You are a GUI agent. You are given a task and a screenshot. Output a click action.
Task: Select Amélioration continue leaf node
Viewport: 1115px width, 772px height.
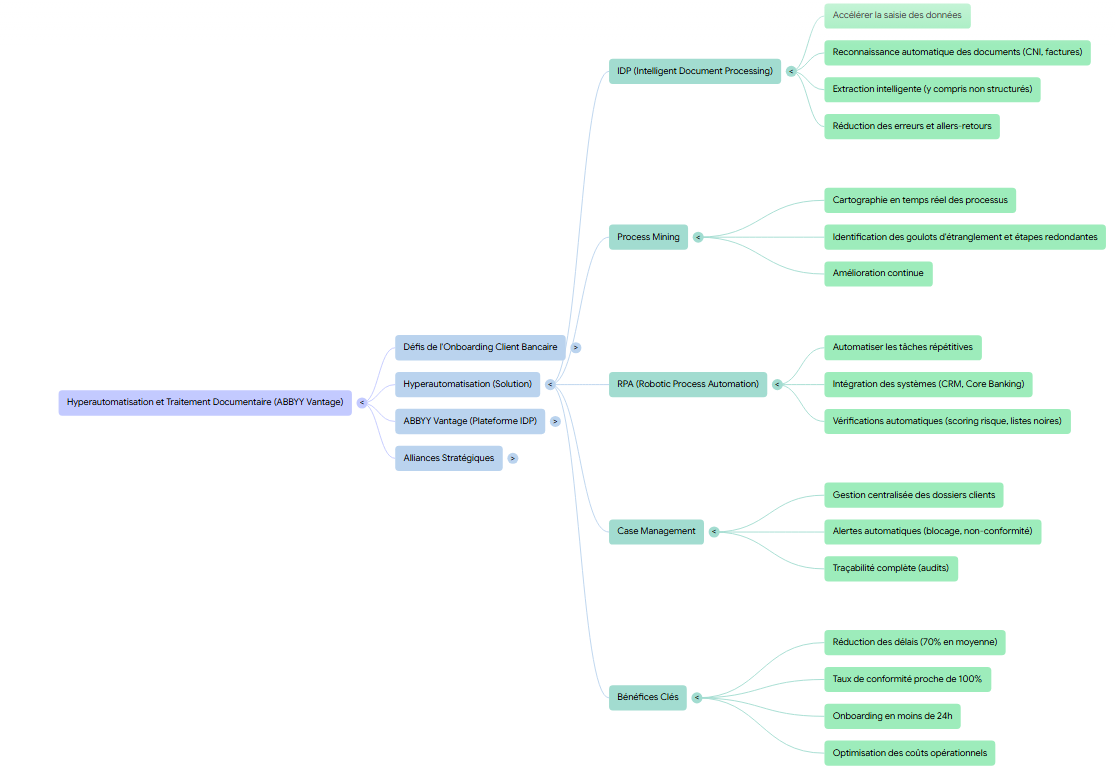pos(877,273)
